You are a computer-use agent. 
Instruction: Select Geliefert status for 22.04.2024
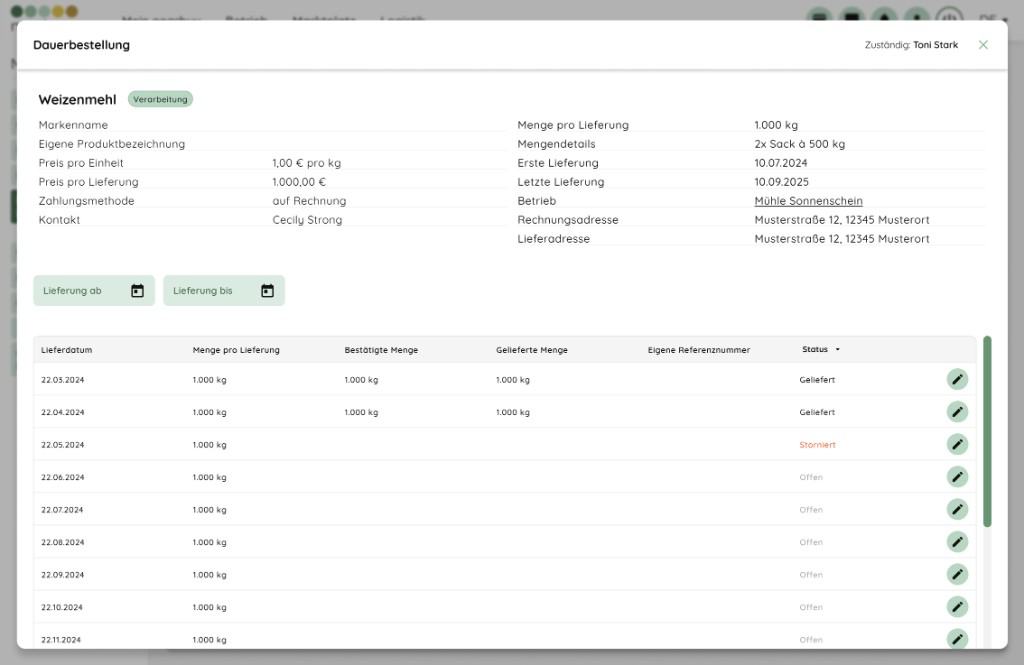pyautogui.click(x=817, y=412)
